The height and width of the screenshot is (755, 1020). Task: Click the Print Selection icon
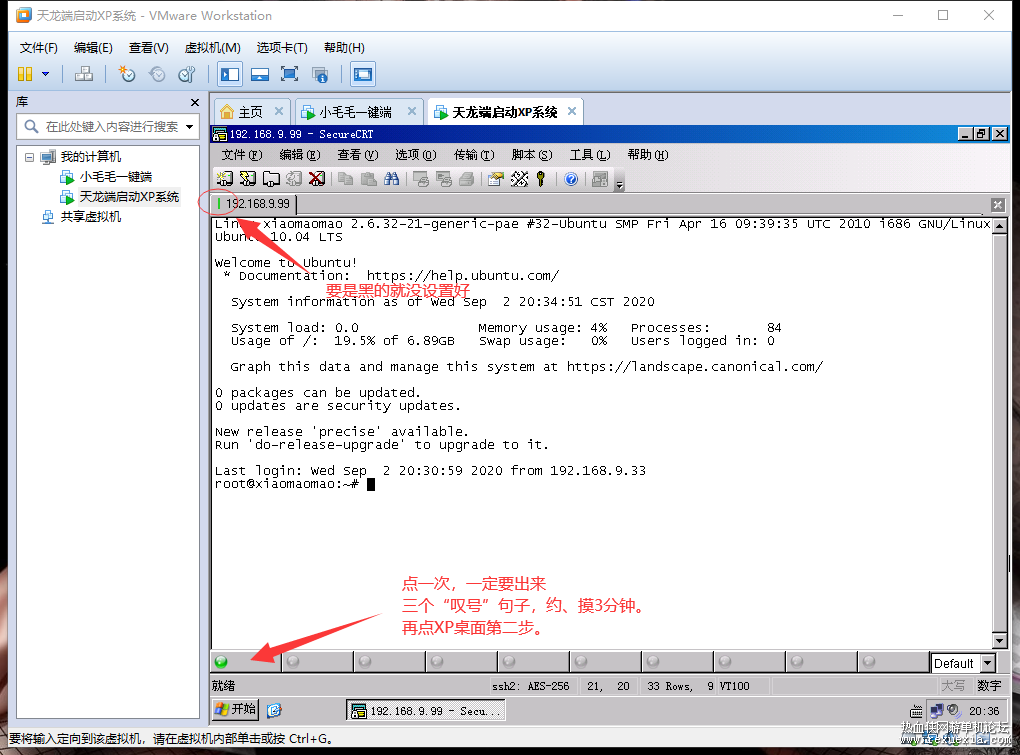coord(444,179)
